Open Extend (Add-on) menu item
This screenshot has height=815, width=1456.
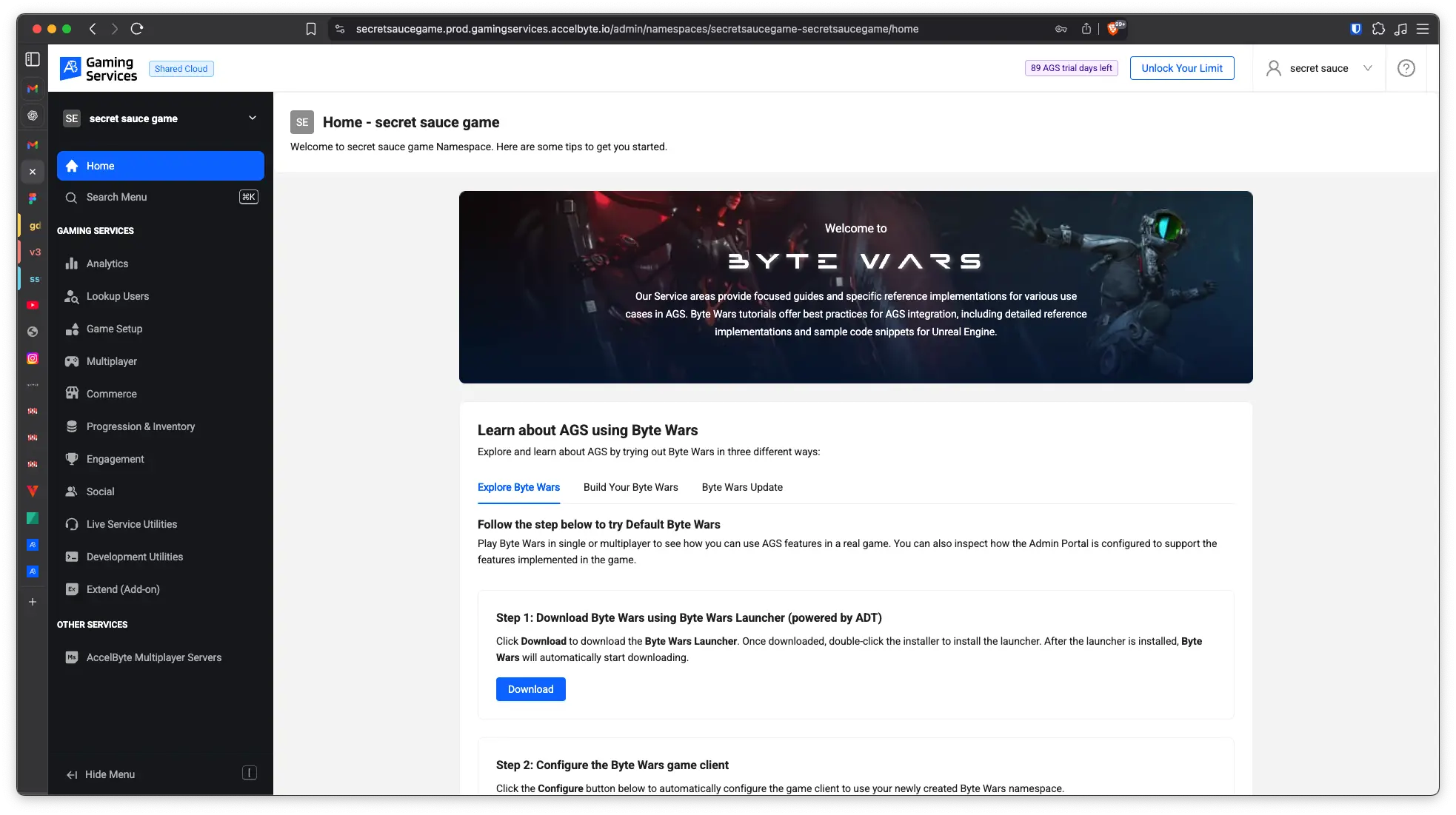[161, 589]
